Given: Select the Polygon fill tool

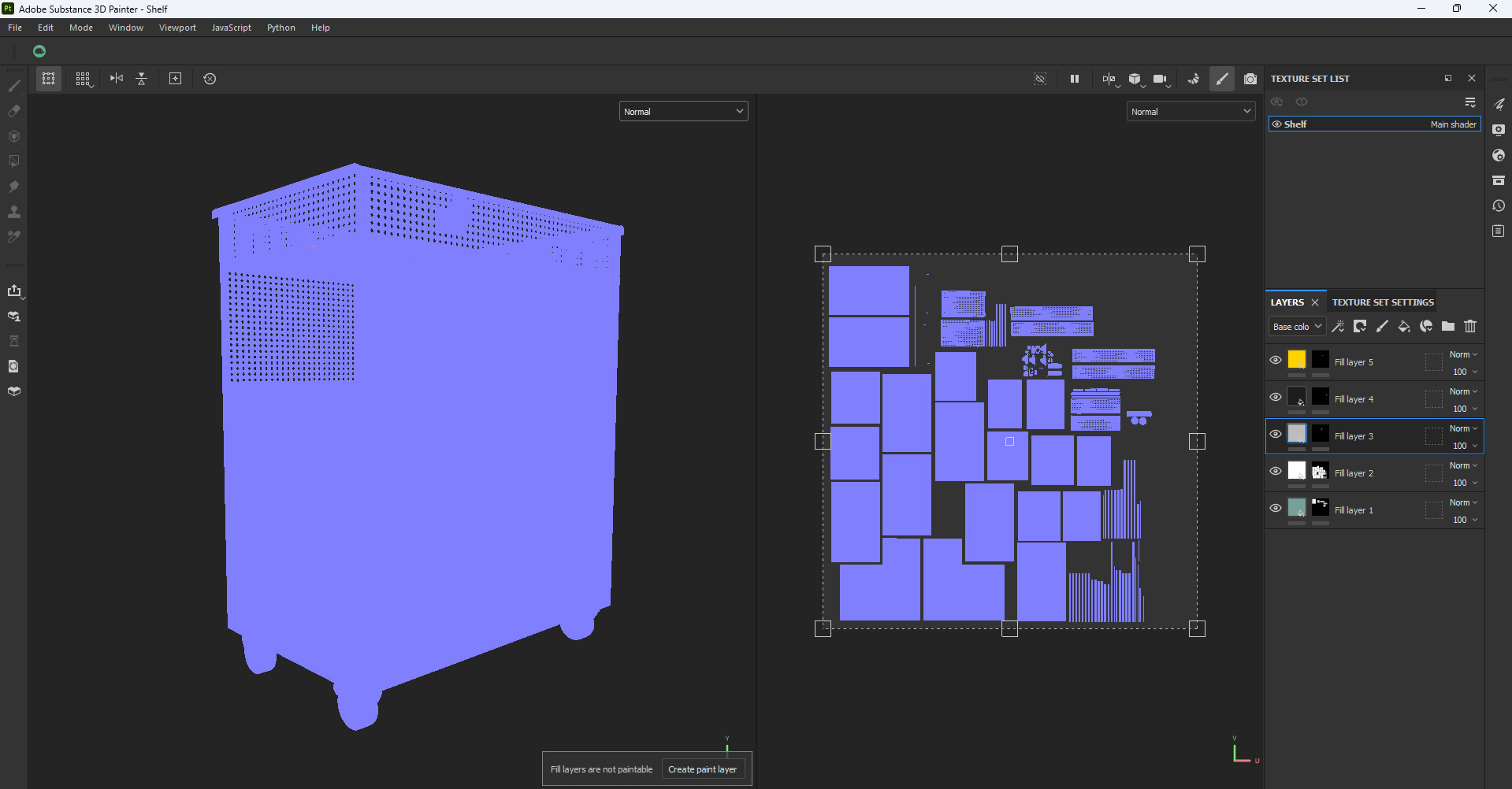Looking at the screenshot, I should pos(14,161).
